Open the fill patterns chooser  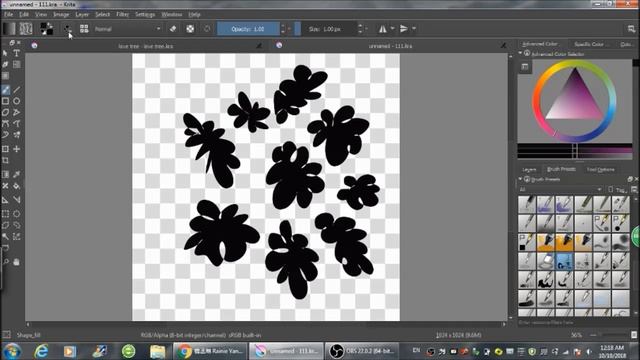click(26, 29)
